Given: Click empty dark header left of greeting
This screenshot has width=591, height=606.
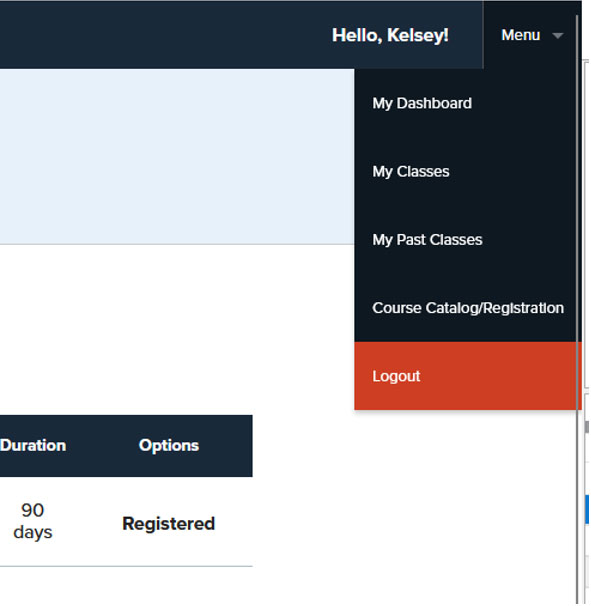Looking at the screenshot, I should click(162, 35).
